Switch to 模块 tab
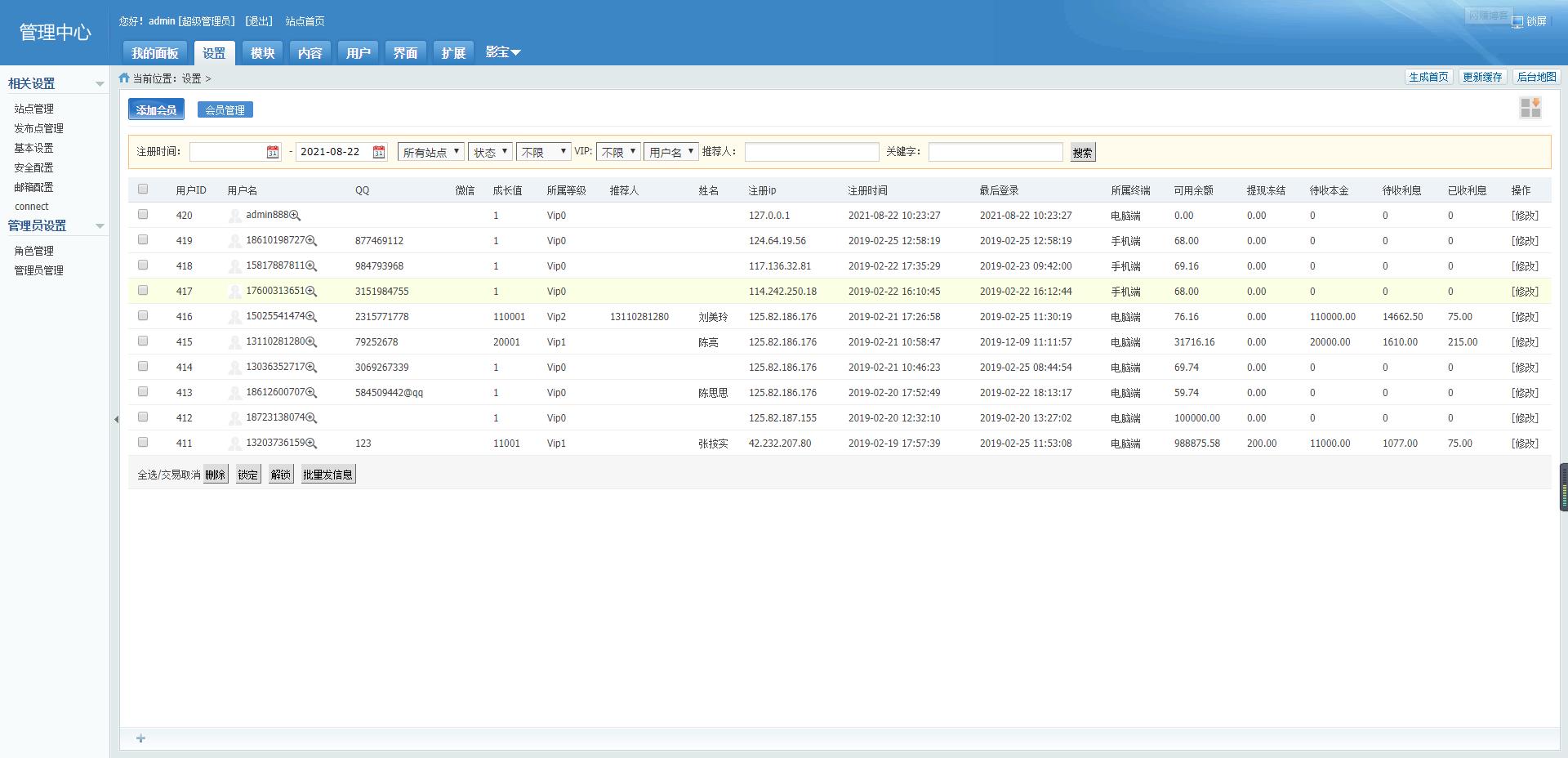Screen dimensions: 1568x758 coord(262,53)
